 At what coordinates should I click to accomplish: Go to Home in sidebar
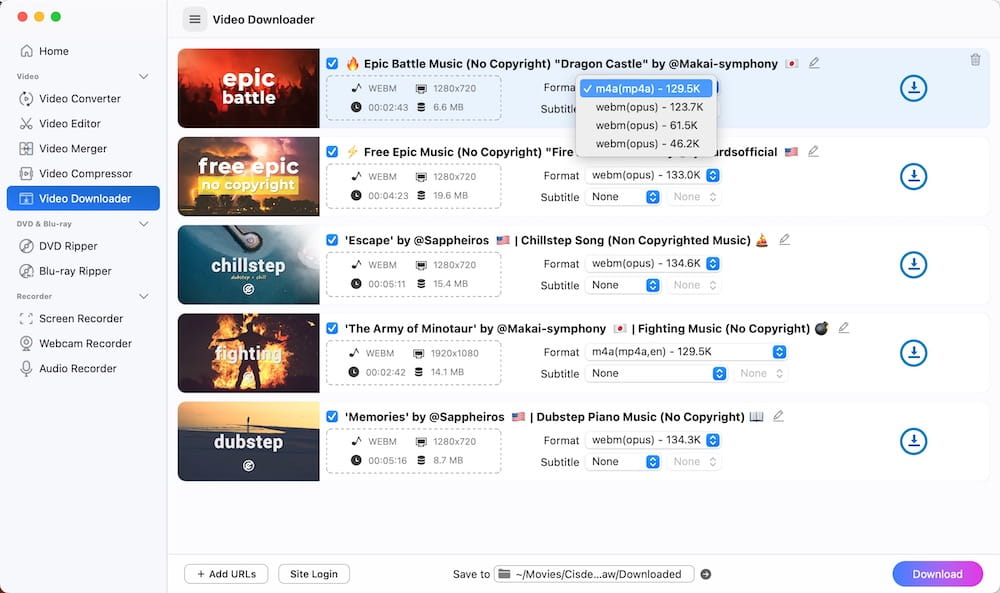(x=83, y=51)
